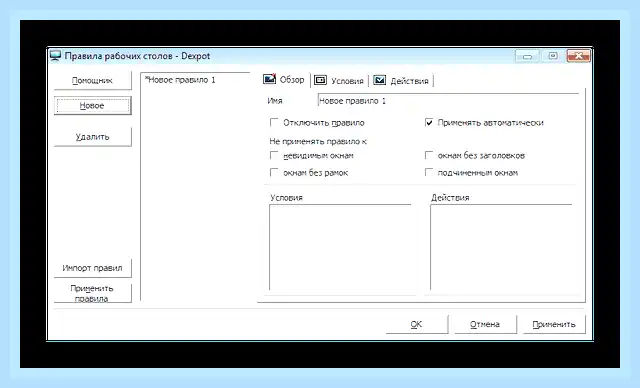Click inside the Действия list box
Screen dimensions: 640x388
click(501, 247)
